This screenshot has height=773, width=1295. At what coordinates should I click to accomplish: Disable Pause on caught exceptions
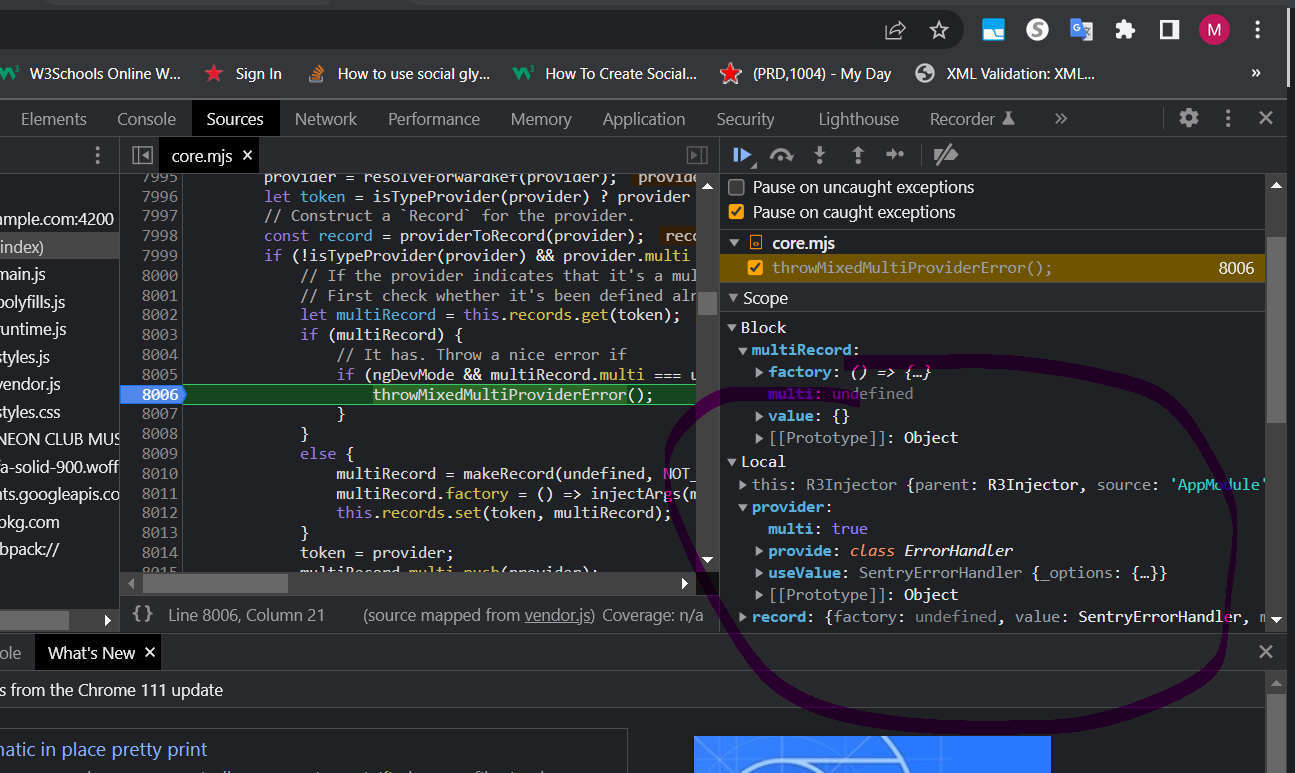click(x=737, y=211)
